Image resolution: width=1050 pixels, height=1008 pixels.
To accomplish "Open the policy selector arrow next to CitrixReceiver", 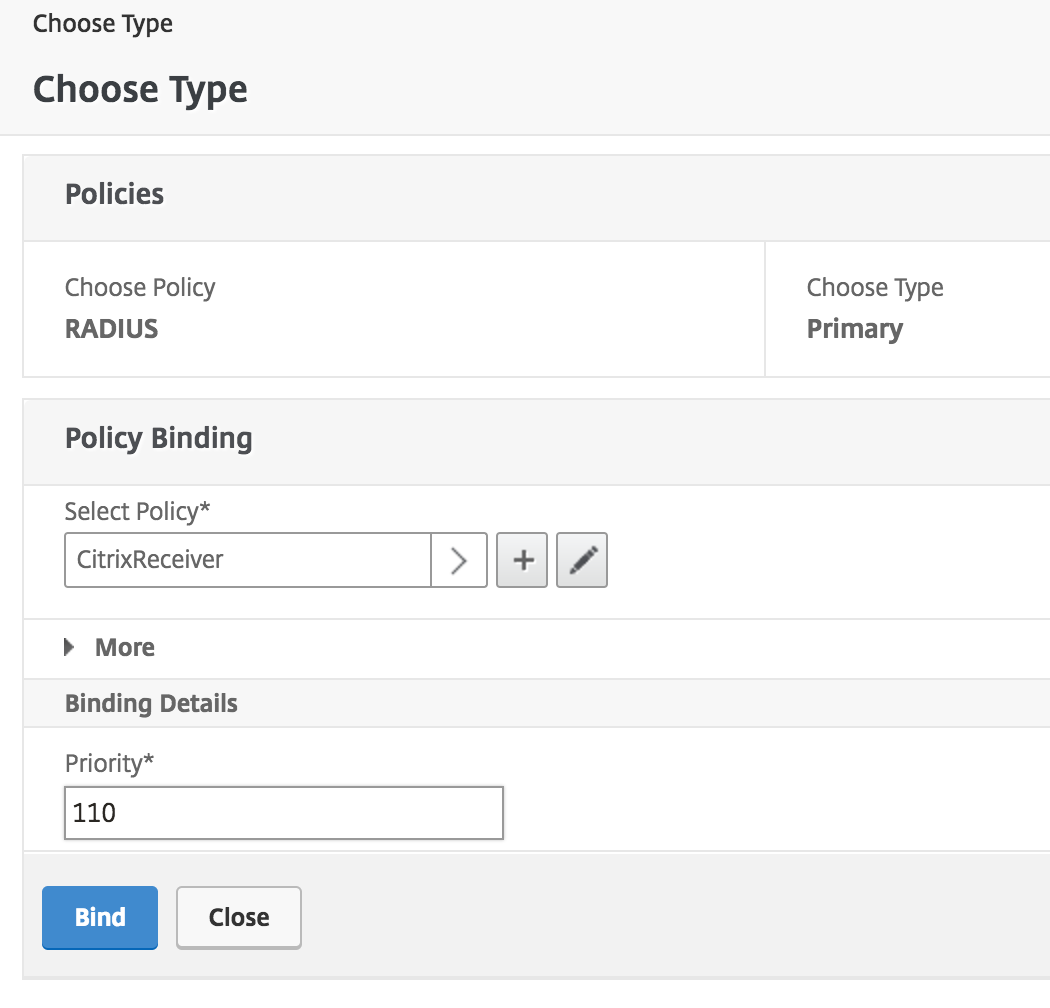I will [x=459, y=560].
